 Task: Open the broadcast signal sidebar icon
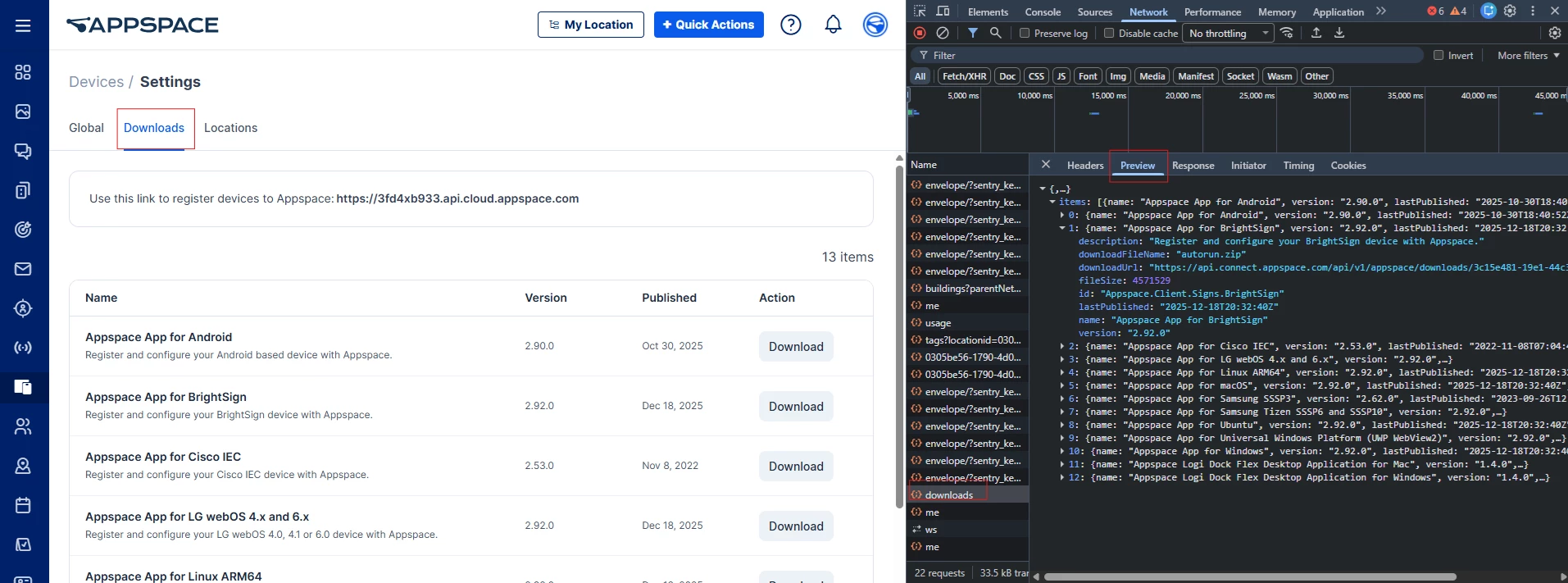[23, 348]
